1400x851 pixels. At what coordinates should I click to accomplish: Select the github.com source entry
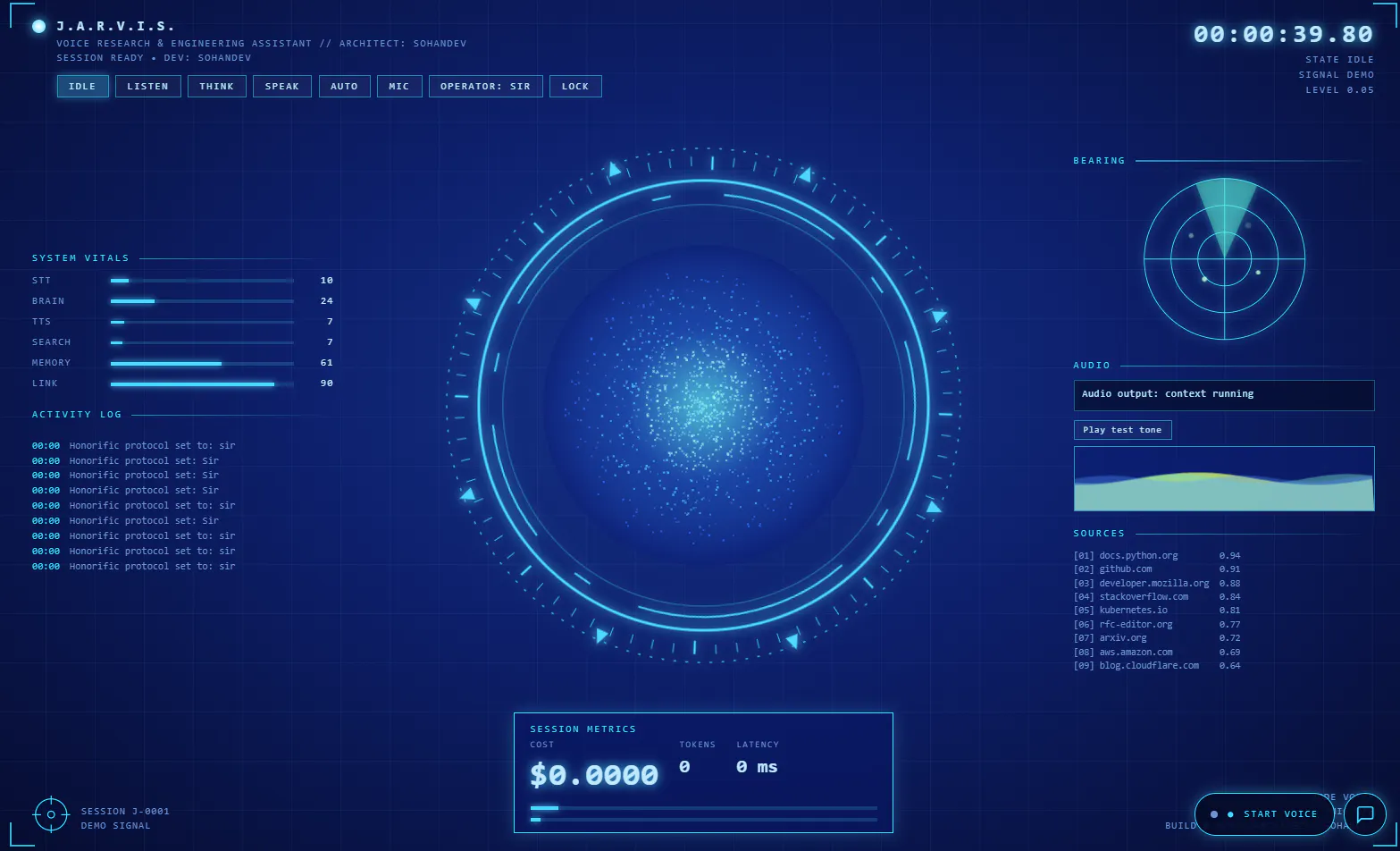[1157, 569]
